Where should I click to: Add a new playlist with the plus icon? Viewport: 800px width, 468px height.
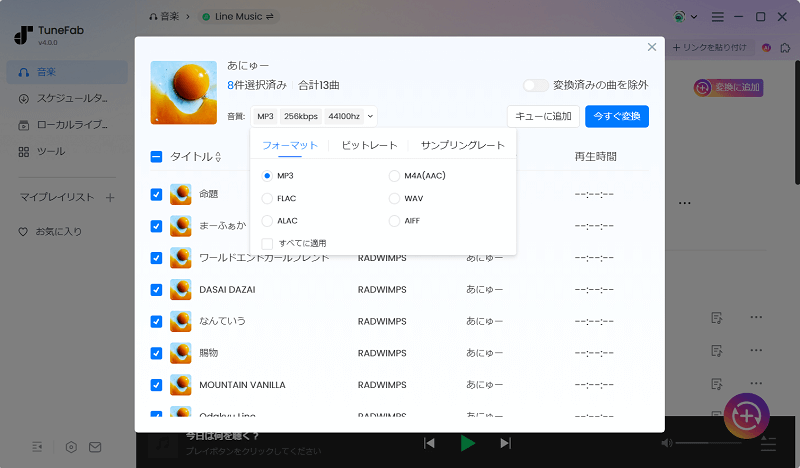click(x=110, y=198)
